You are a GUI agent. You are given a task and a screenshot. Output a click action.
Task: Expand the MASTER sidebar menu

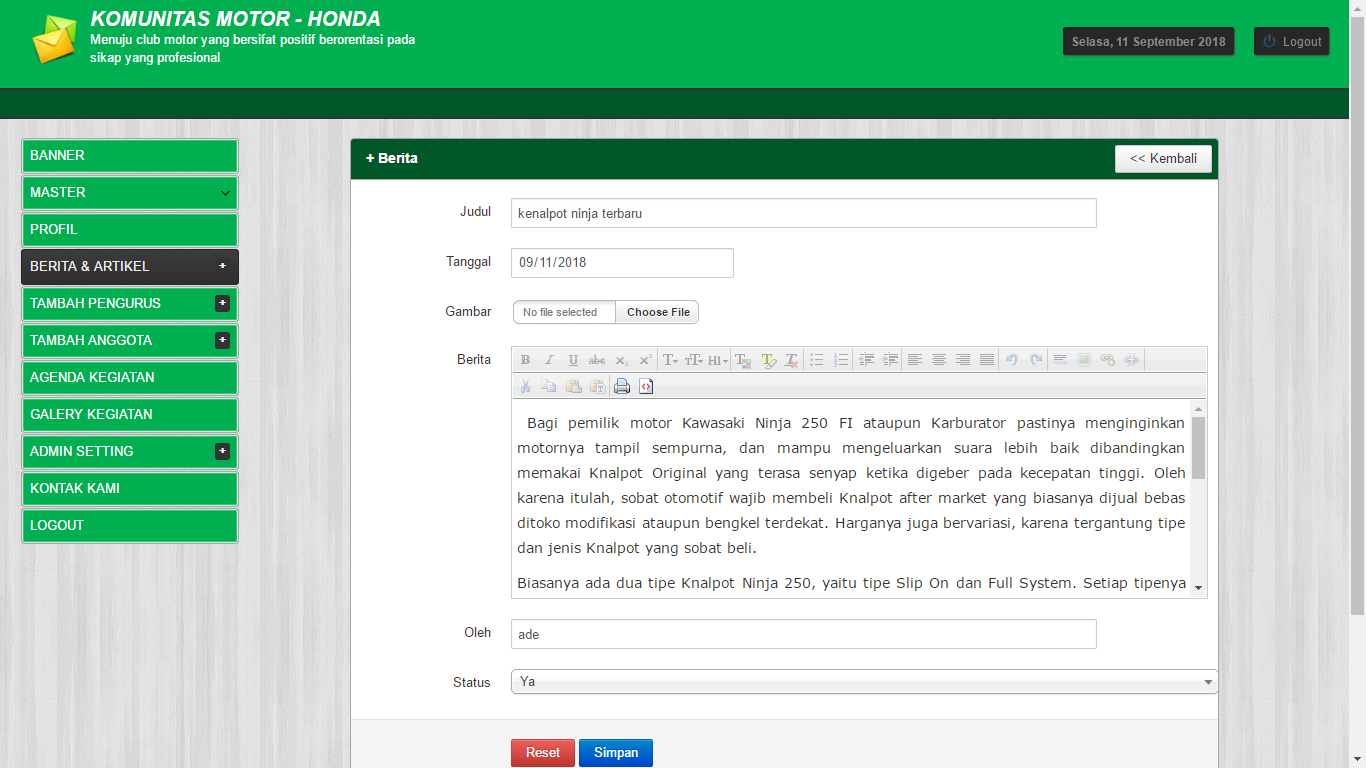(x=129, y=192)
